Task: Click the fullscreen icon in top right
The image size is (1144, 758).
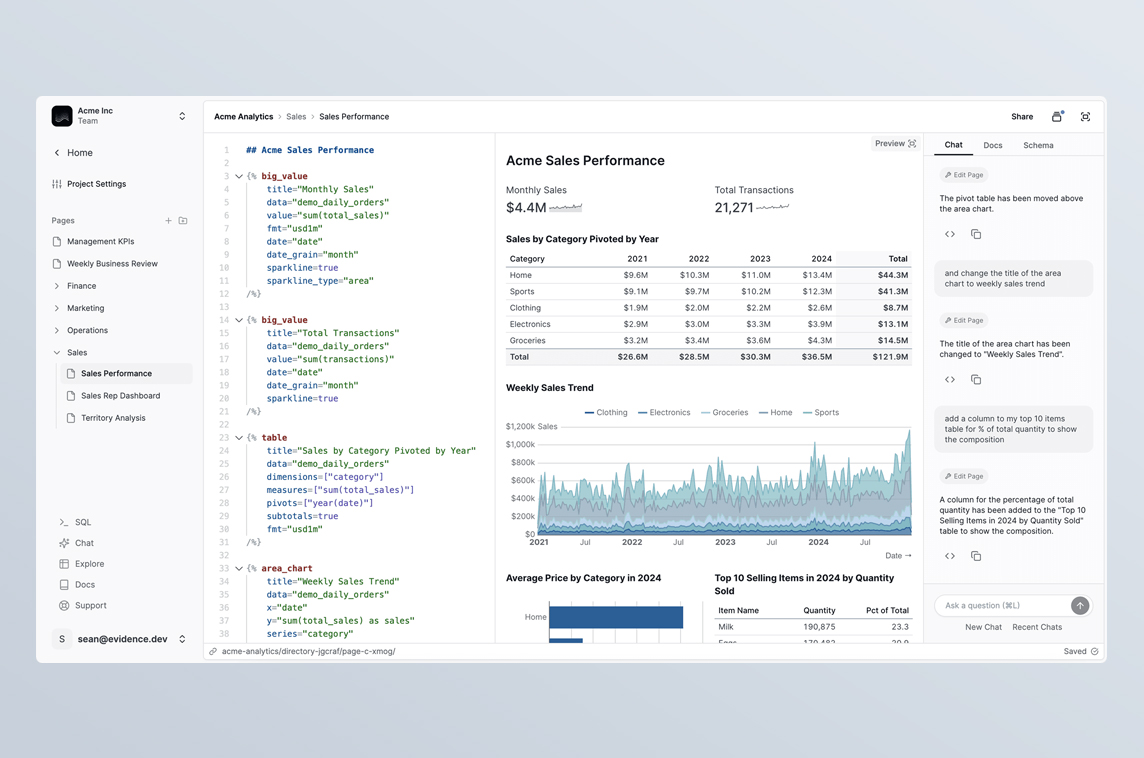Action: [x=1085, y=117]
